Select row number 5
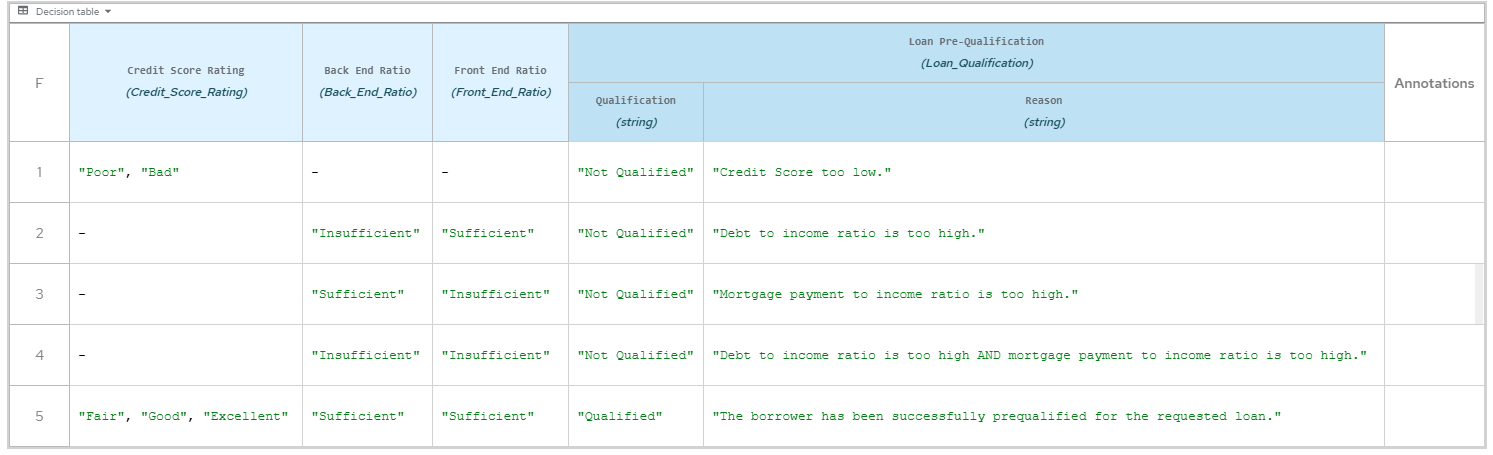This screenshot has height=455, width=1493. click(x=39, y=416)
